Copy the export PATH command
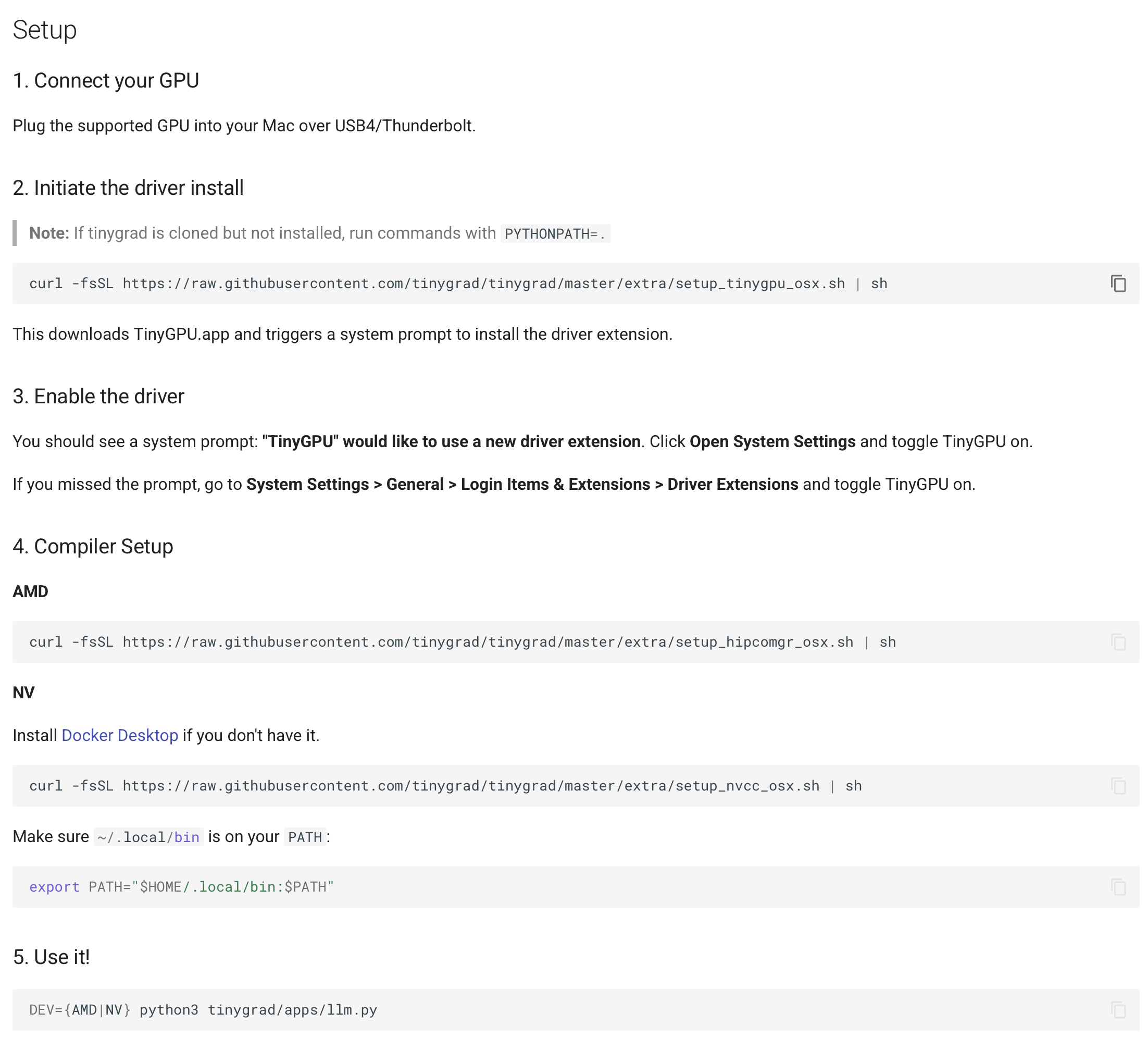The width and height of the screenshot is (1148, 1037). click(x=1118, y=886)
